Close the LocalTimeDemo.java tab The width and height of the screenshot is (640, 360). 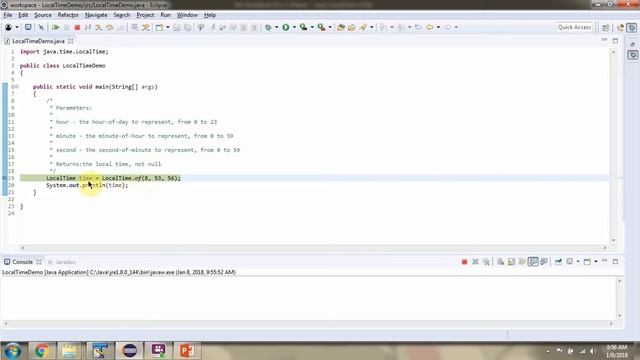(71, 41)
